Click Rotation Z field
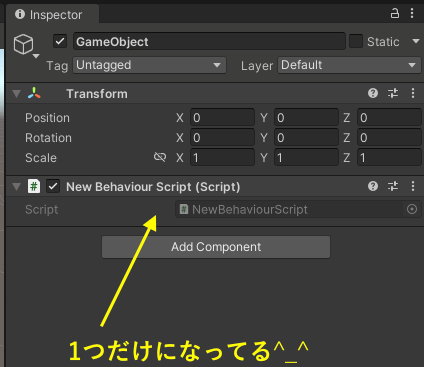The height and width of the screenshot is (367, 424). 389,138
